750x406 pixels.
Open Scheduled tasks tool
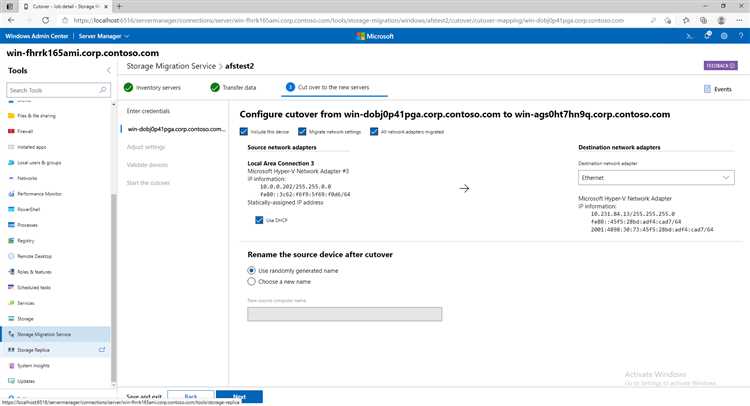[x=33, y=287]
